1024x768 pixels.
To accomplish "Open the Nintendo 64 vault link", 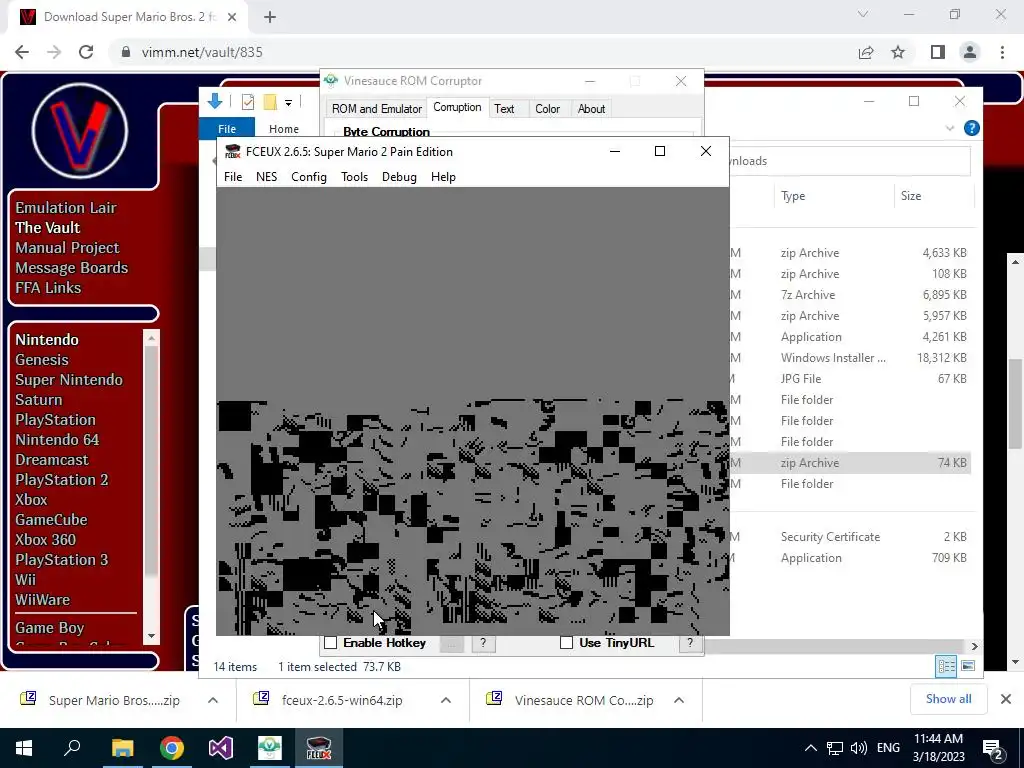I will pos(57,440).
